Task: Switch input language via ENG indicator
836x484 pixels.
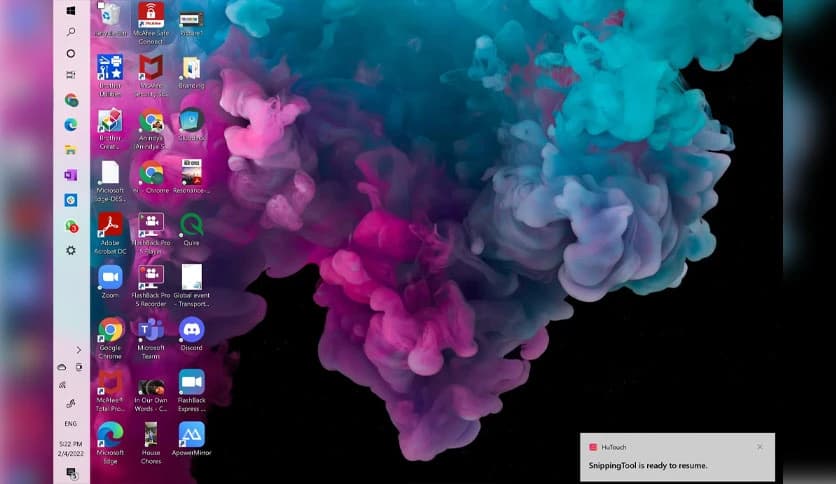Action: 71,423
